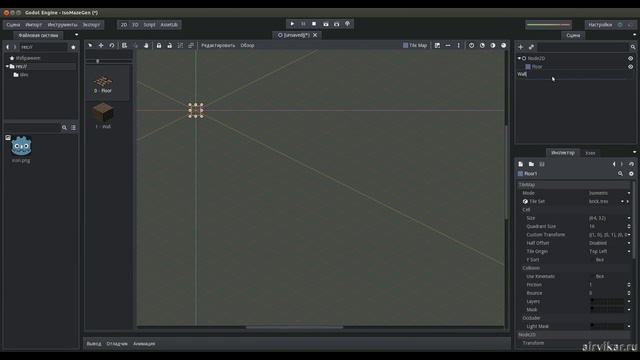Play custom scene icon
The height and width of the screenshot is (360, 640).
(x=337, y=24)
